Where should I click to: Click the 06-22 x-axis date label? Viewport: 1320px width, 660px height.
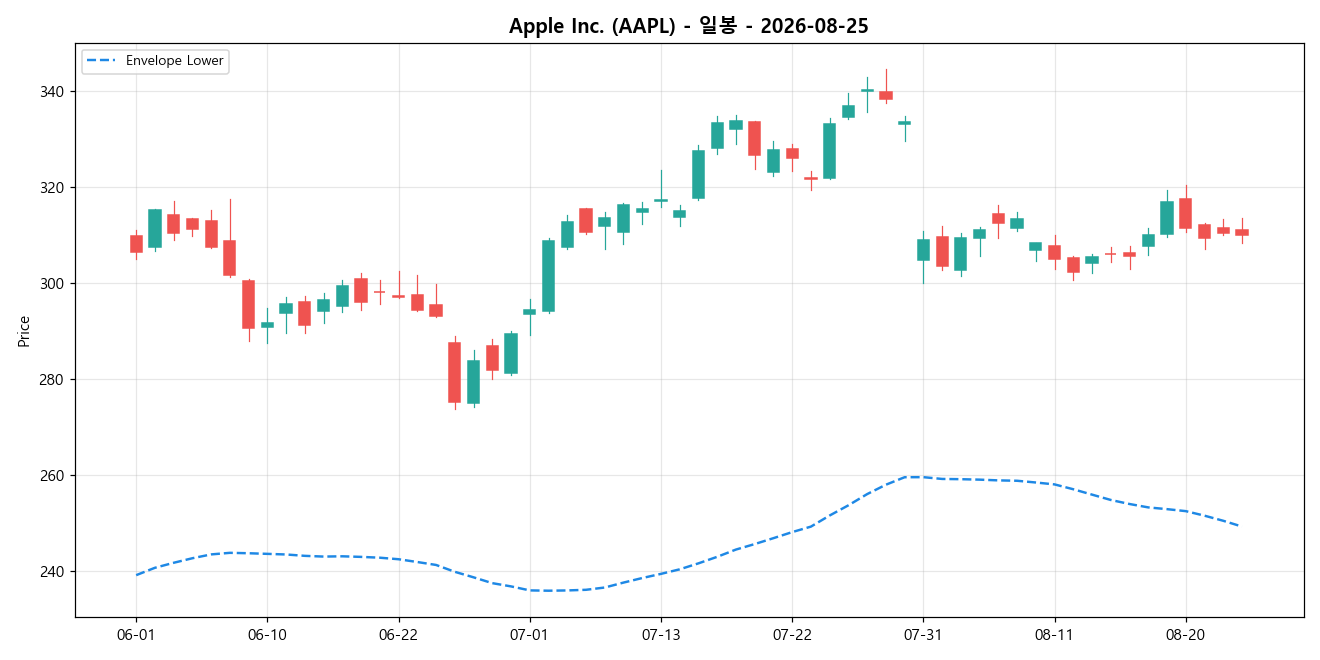[398, 635]
